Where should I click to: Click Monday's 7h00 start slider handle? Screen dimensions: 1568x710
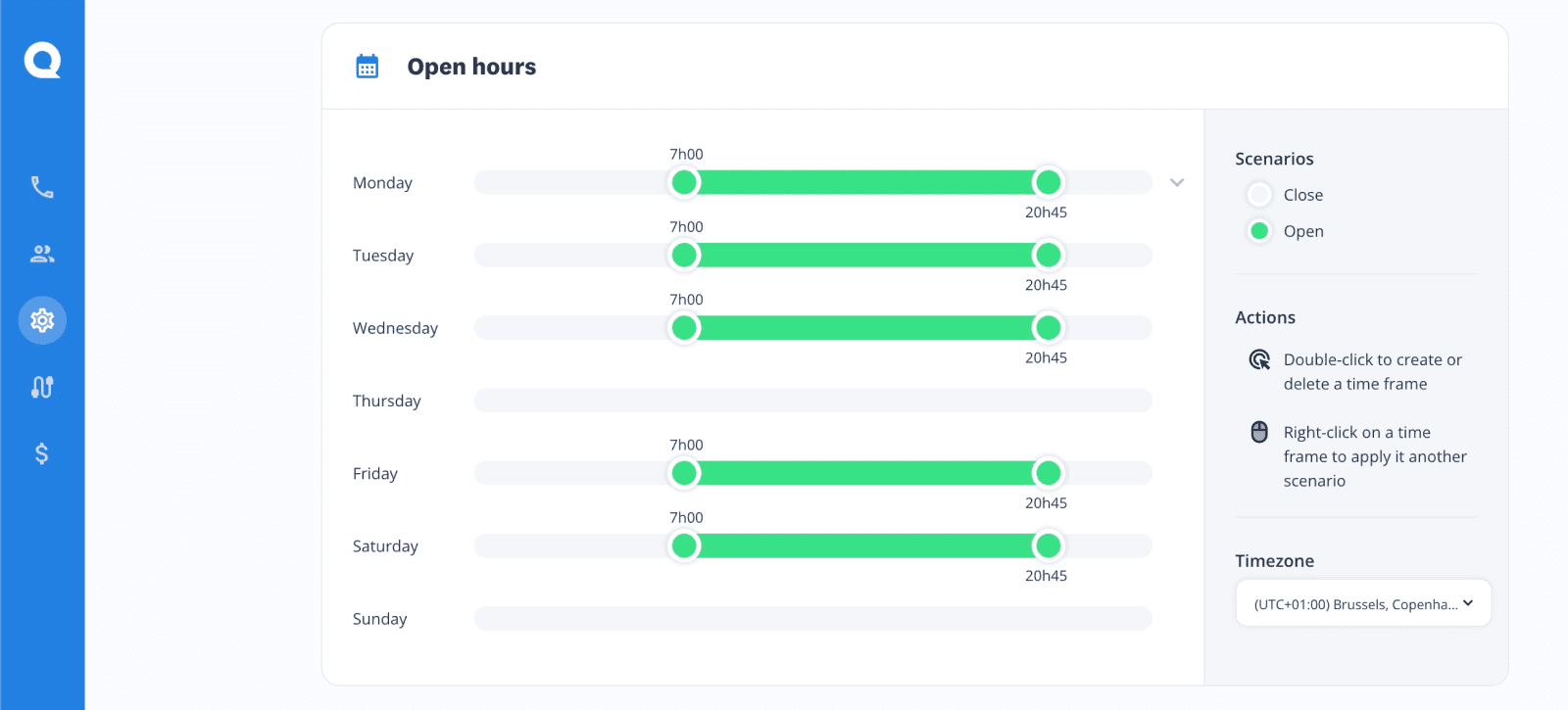click(685, 182)
